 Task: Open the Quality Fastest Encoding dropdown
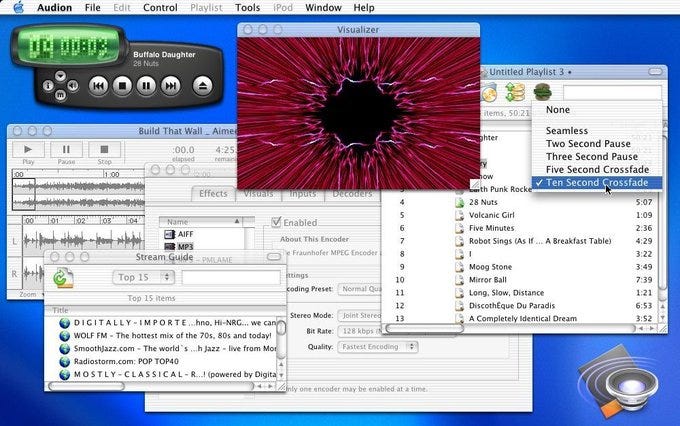[378, 347]
